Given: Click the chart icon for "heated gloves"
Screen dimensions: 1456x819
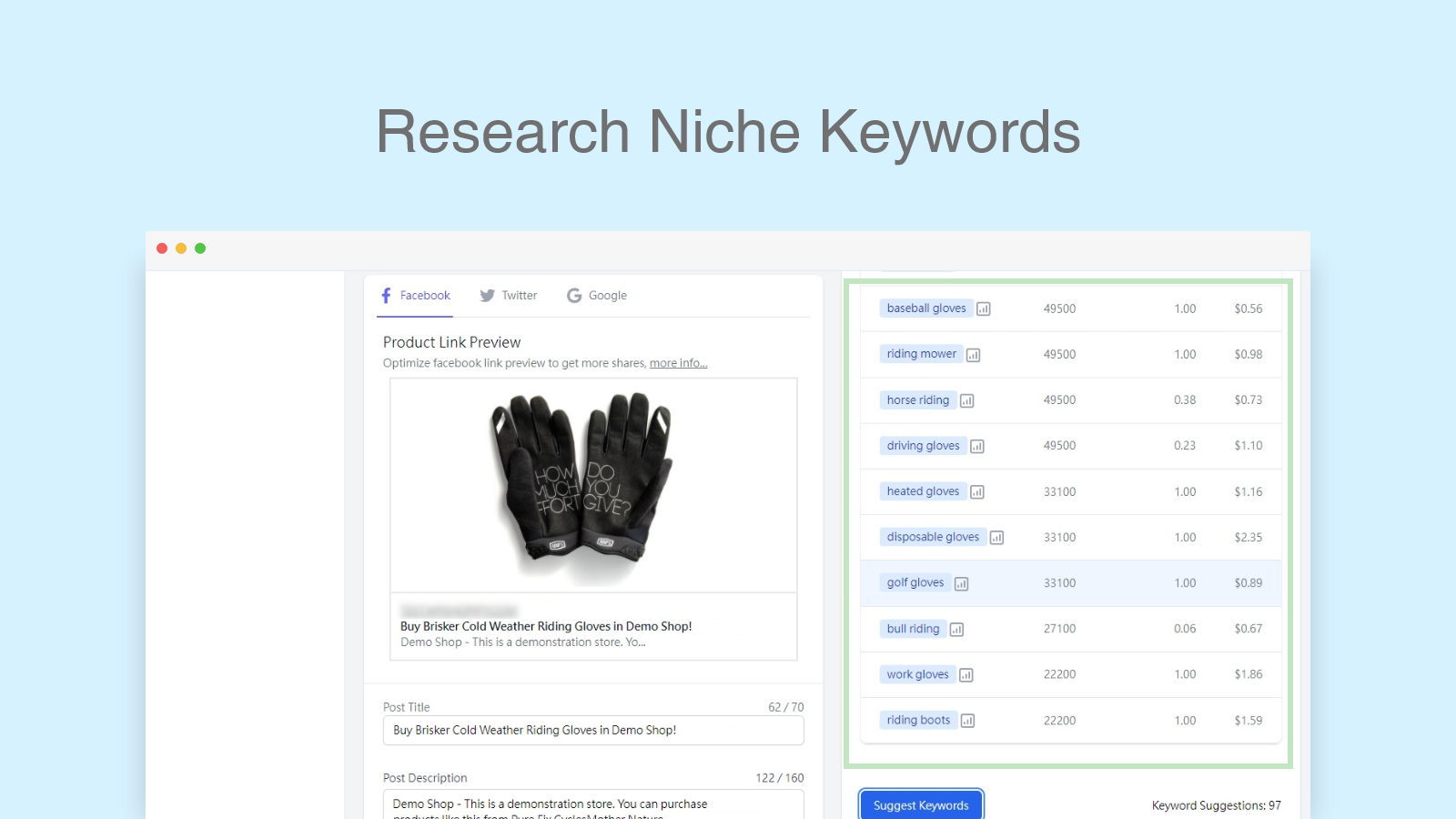Looking at the screenshot, I should click(x=976, y=491).
